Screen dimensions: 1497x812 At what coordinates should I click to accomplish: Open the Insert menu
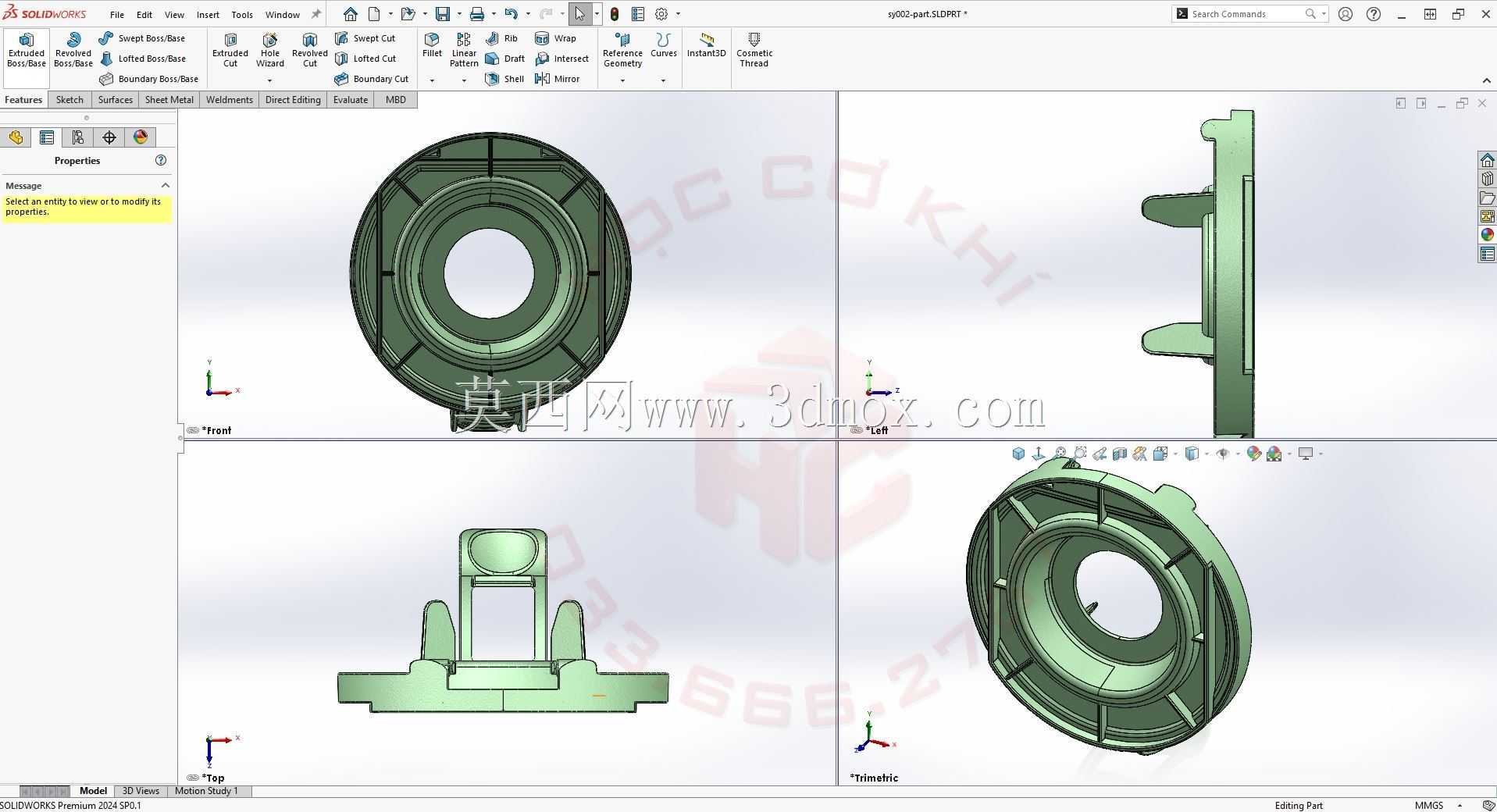click(x=208, y=15)
